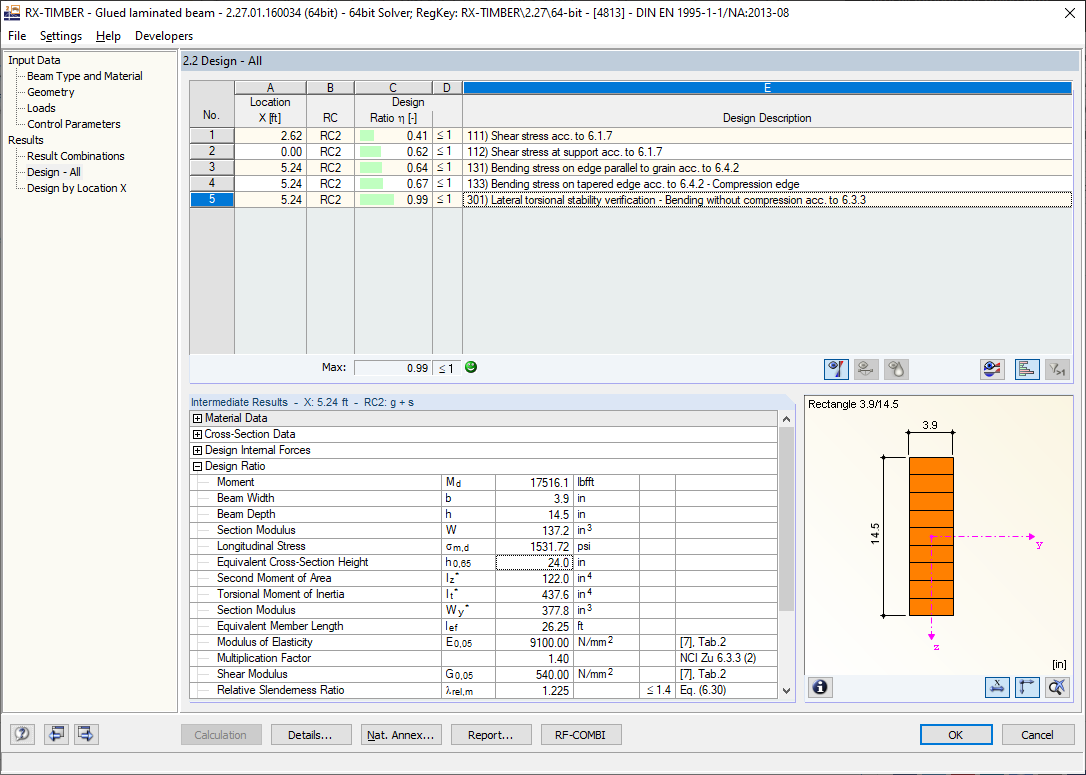The image size is (1086, 775).
Task: Toggle the colored bars result icon
Action: [x=1026, y=369]
